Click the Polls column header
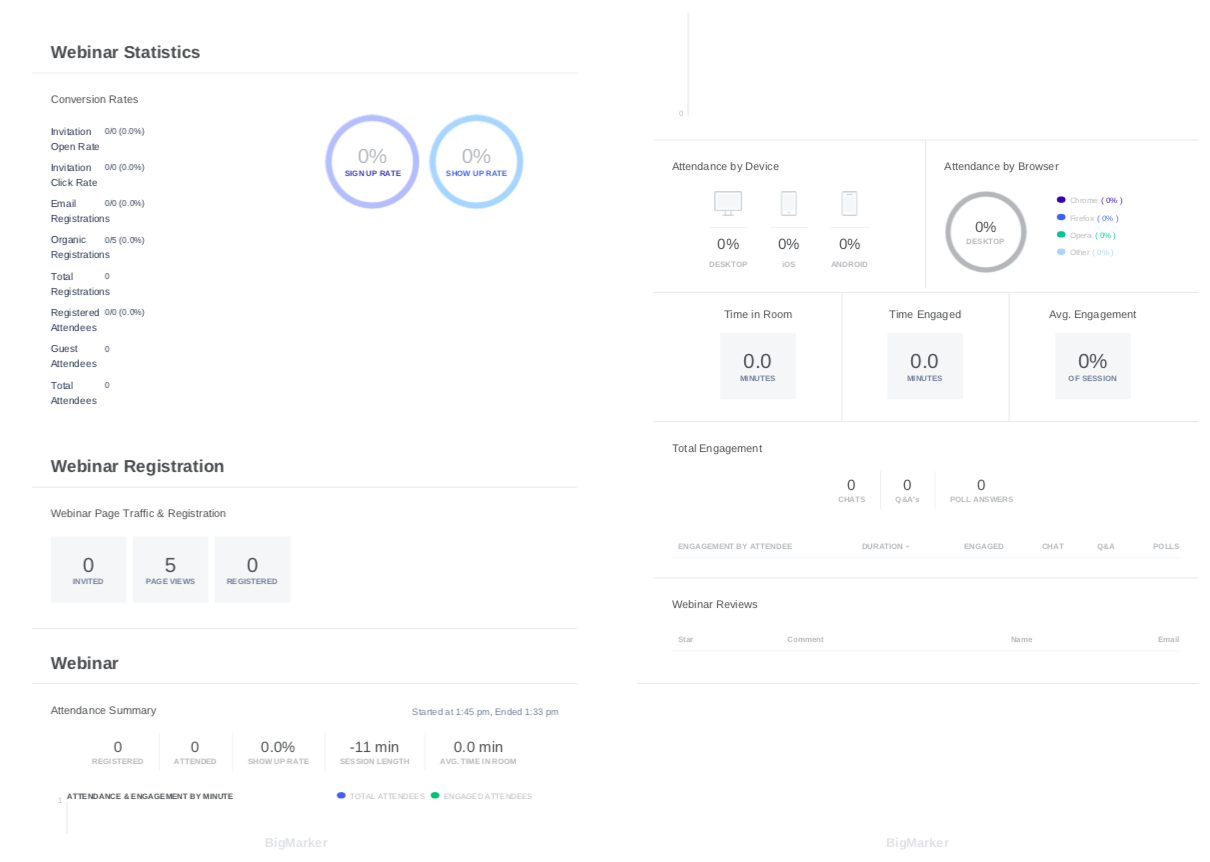Viewport: 1210px width, 862px height. coord(1166,547)
